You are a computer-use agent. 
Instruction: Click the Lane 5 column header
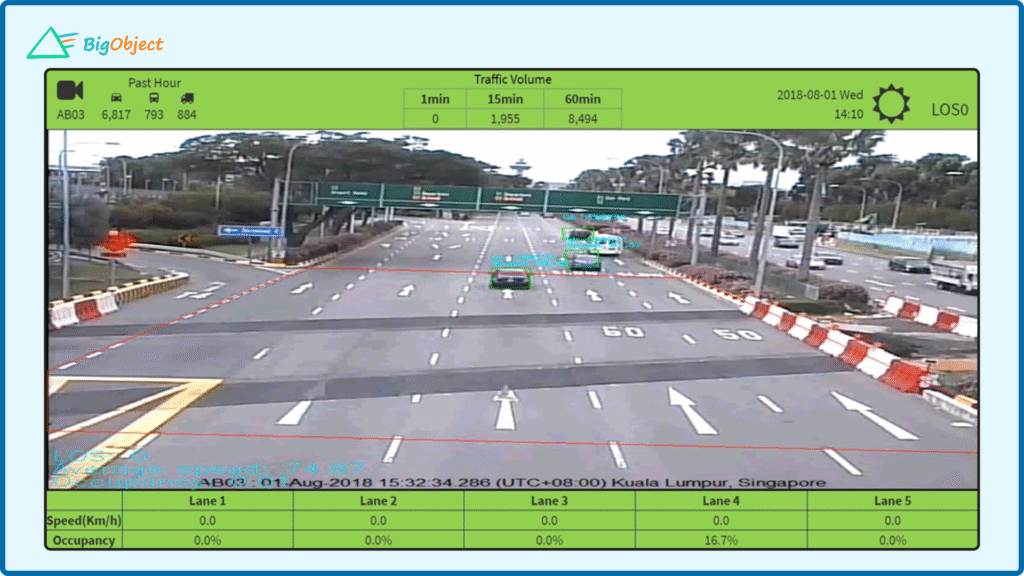(892, 501)
